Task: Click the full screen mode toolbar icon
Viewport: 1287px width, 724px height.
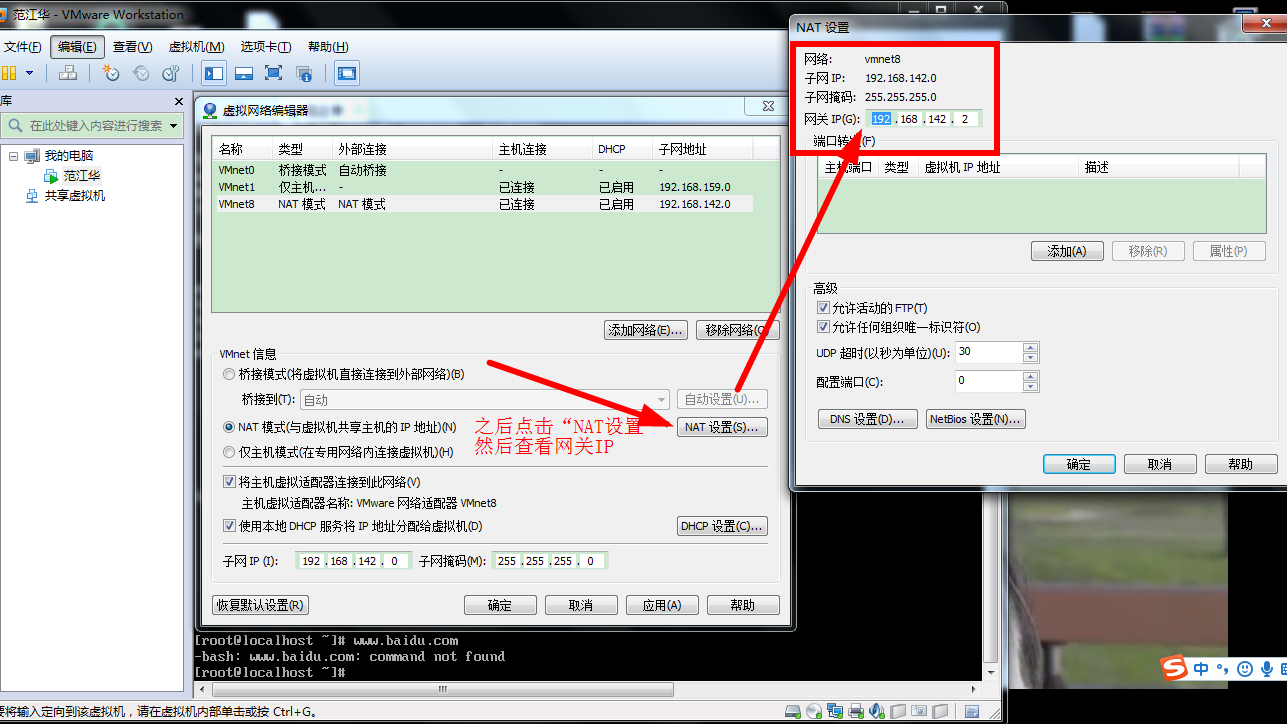Action: [273, 73]
